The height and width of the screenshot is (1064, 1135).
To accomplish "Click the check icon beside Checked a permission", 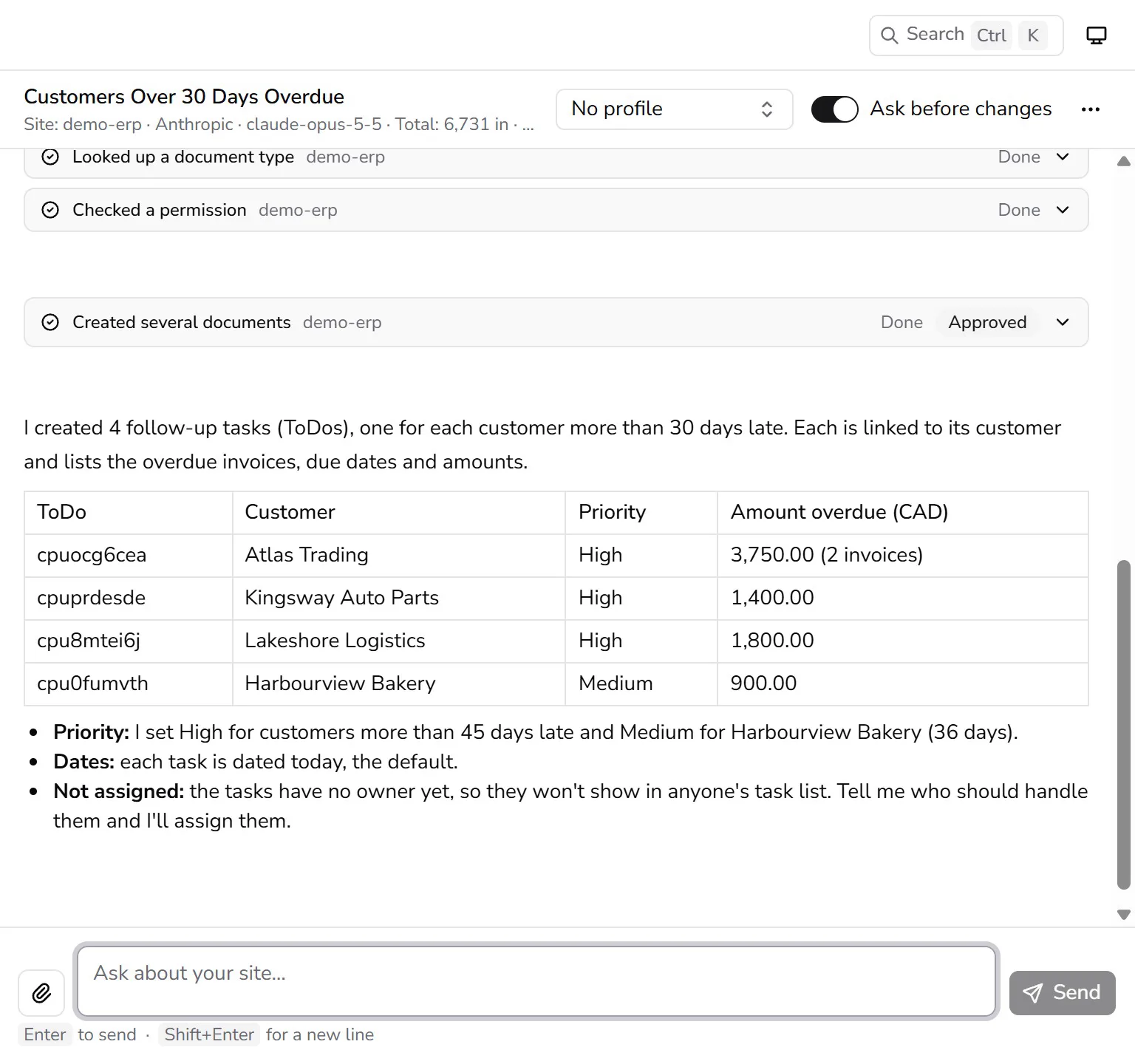I will [50, 210].
